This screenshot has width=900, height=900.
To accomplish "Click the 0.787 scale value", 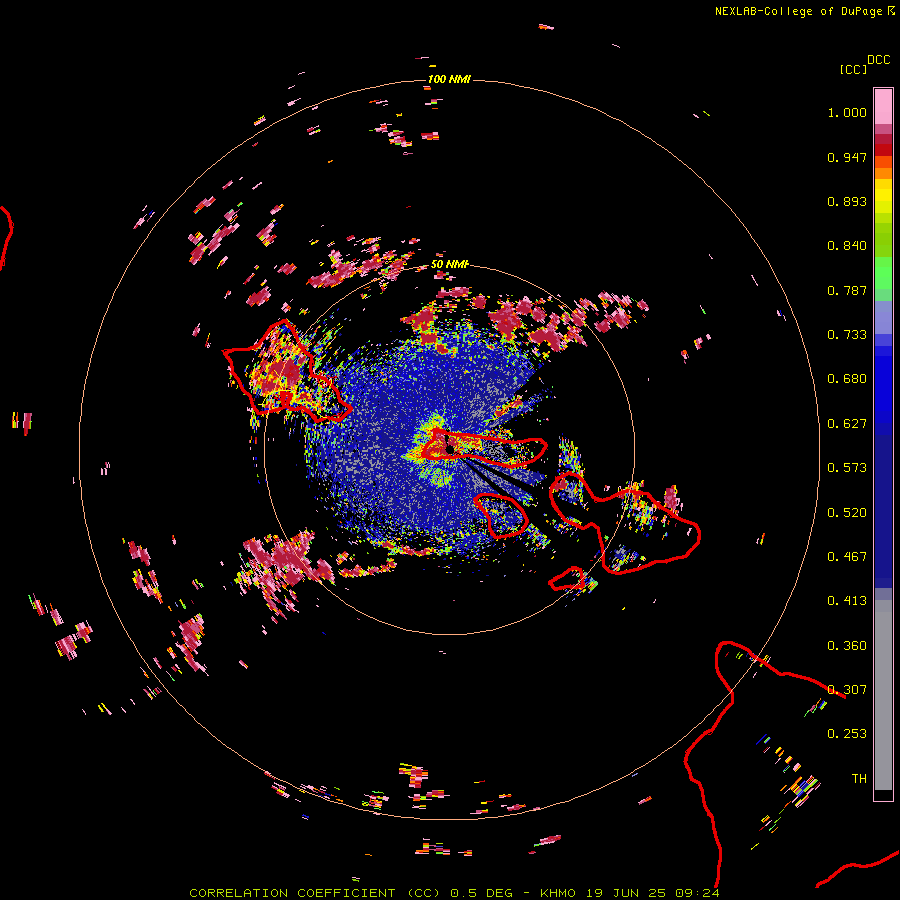I will (x=847, y=290).
